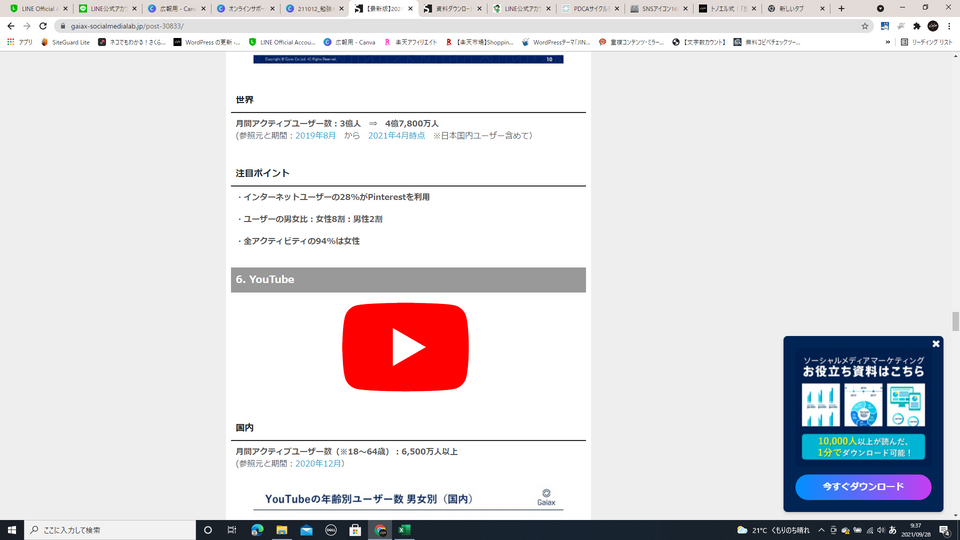Viewport: 960px width, 540px height.
Task: Click the page vertical scrollbar thumb
Action: click(x=955, y=321)
